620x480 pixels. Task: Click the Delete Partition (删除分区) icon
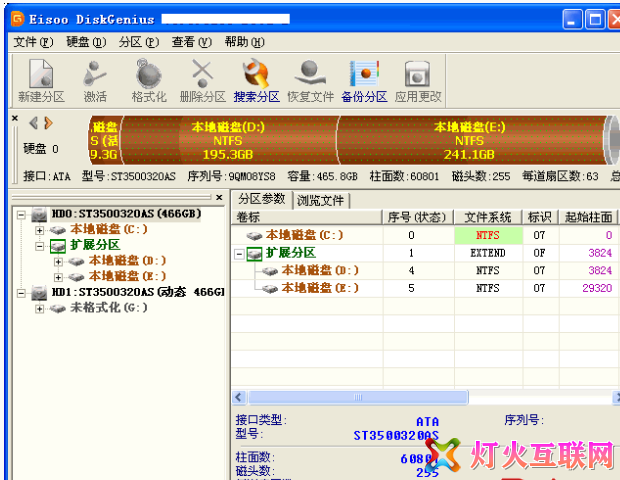coord(202,74)
